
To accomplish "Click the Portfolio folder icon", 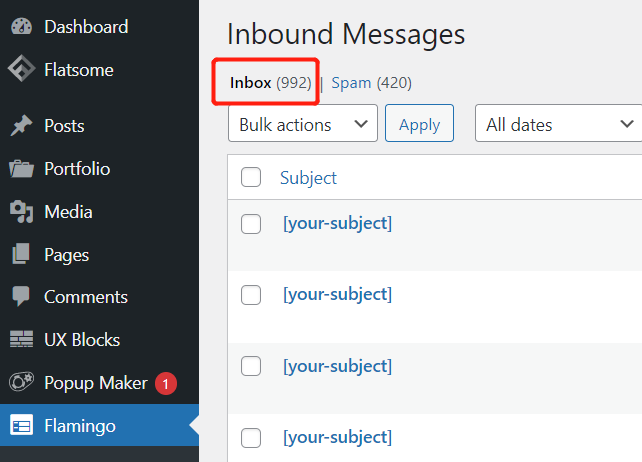I will pyautogui.click(x=21, y=169).
